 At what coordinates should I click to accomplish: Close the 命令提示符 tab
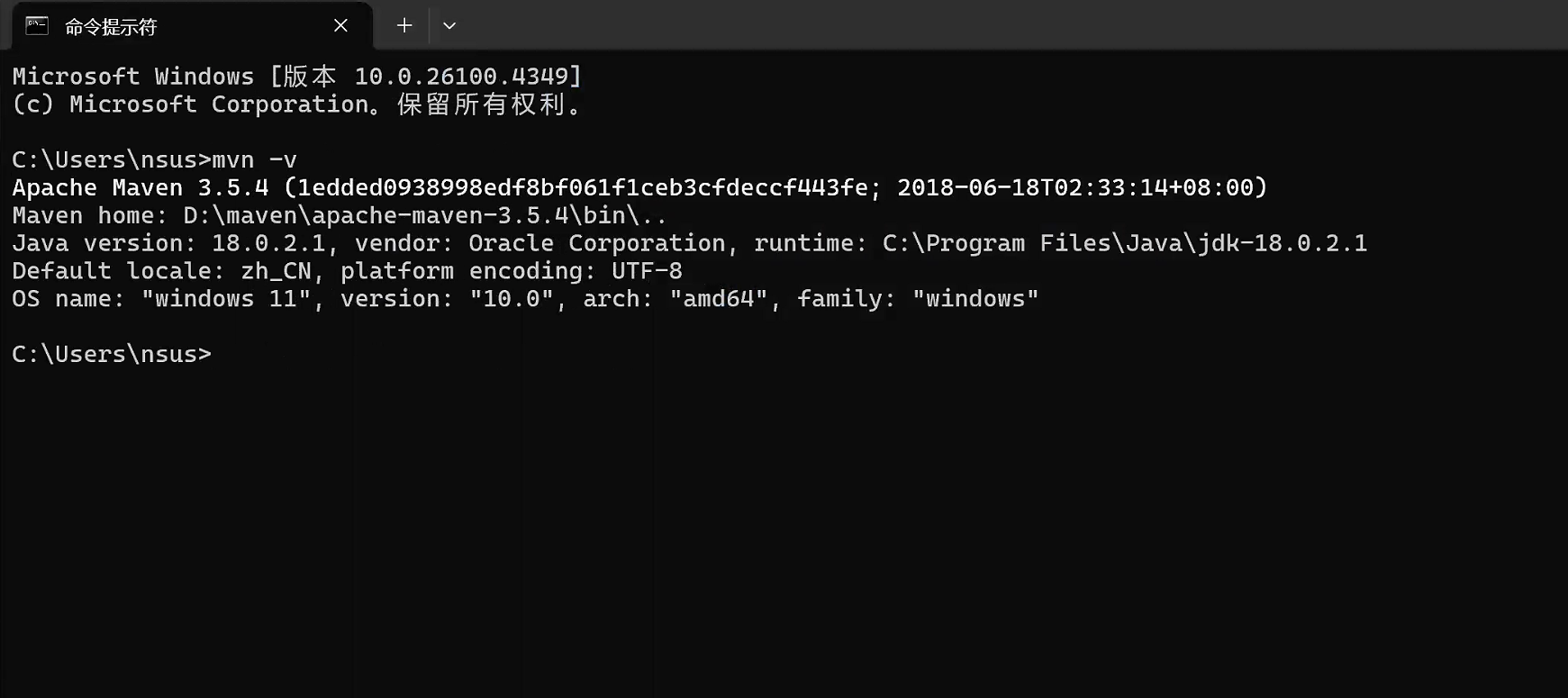point(340,26)
